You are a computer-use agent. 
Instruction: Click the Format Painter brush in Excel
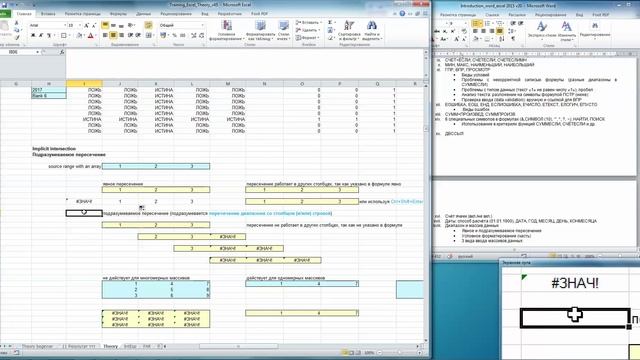click(x=17, y=37)
